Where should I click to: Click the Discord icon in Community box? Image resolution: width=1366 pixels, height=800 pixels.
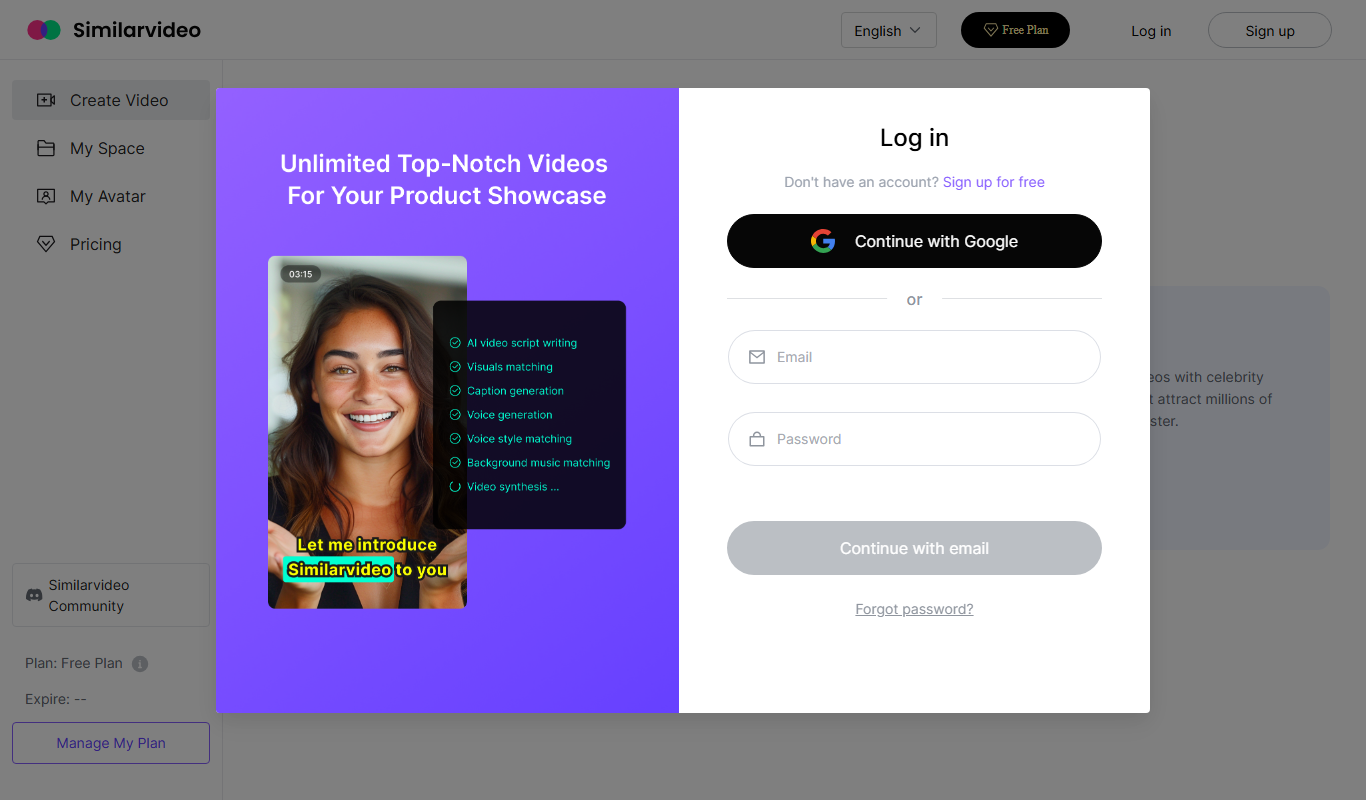pyautogui.click(x=34, y=595)
